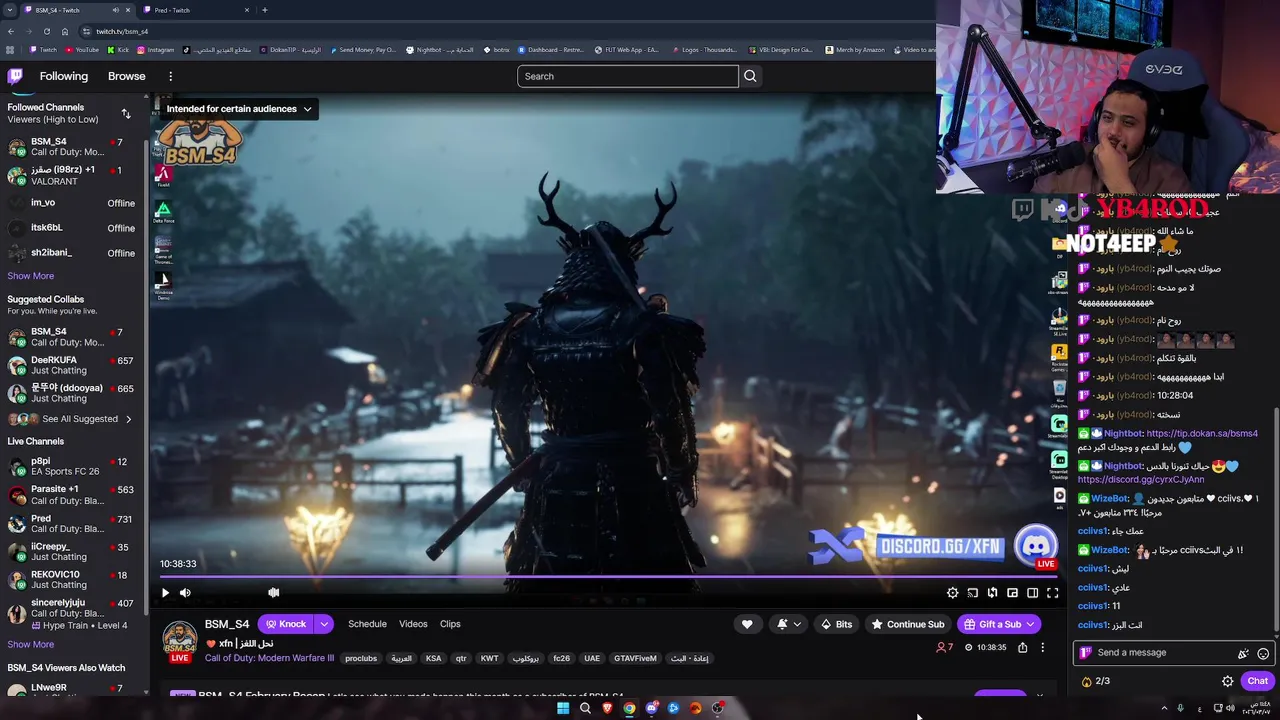The height and width of the screenshot is (720, 1280).
Task: Open the more options dots under player
Action: pyautogui.click(x=1042, y=647)
